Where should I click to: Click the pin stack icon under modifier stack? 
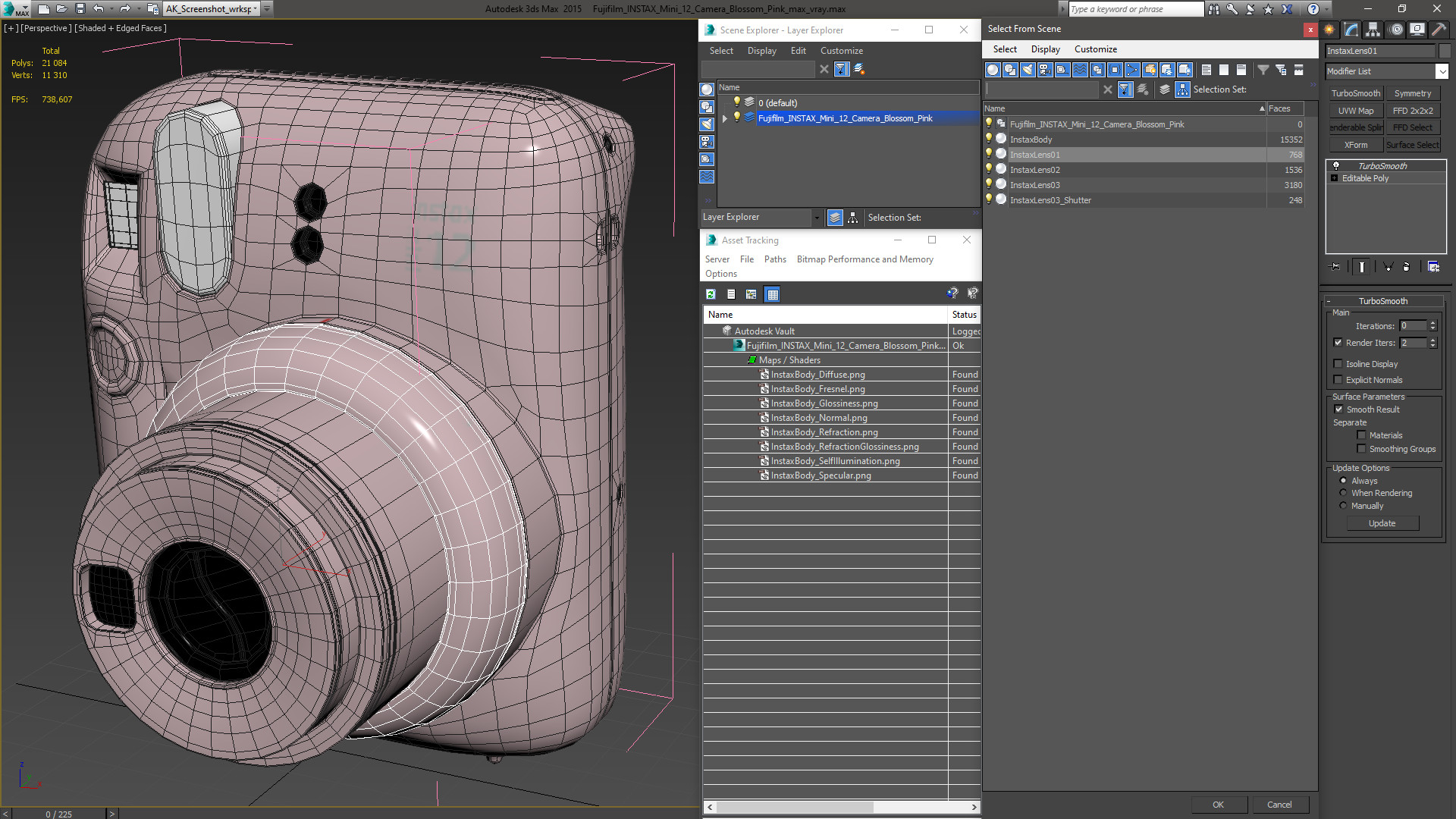pyautogui.click(x=1335, y=267)
